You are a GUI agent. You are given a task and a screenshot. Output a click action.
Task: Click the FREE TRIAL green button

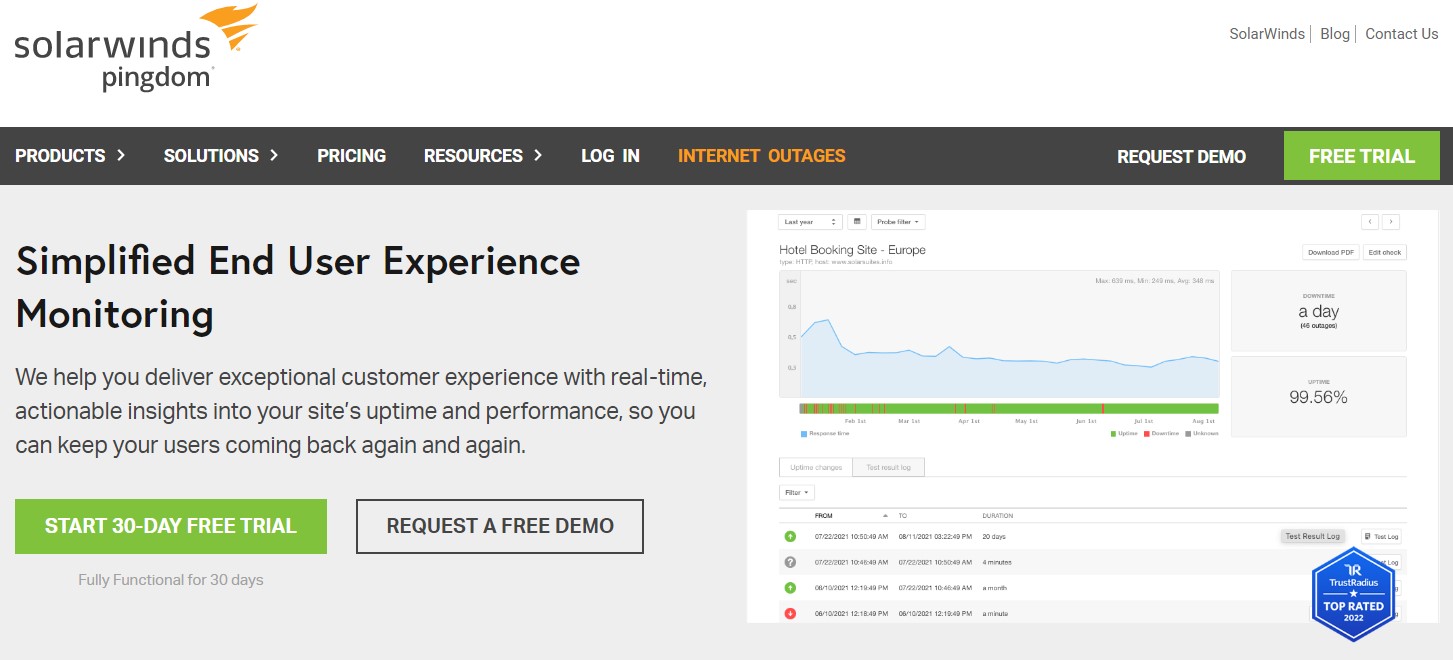pyautogui.click(x=1361, y=156)
